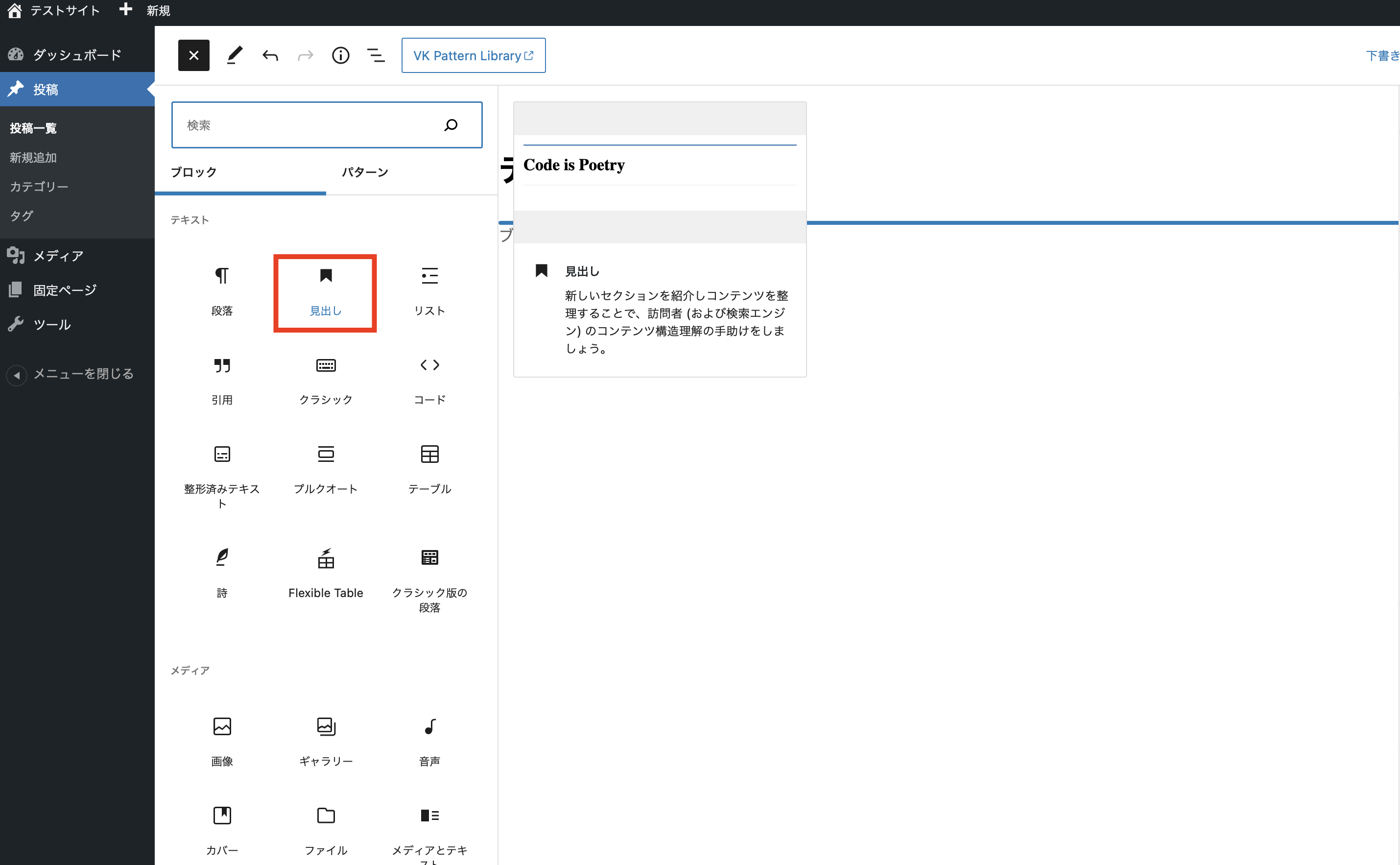Insert the テーブル table block

pos(429,469)
